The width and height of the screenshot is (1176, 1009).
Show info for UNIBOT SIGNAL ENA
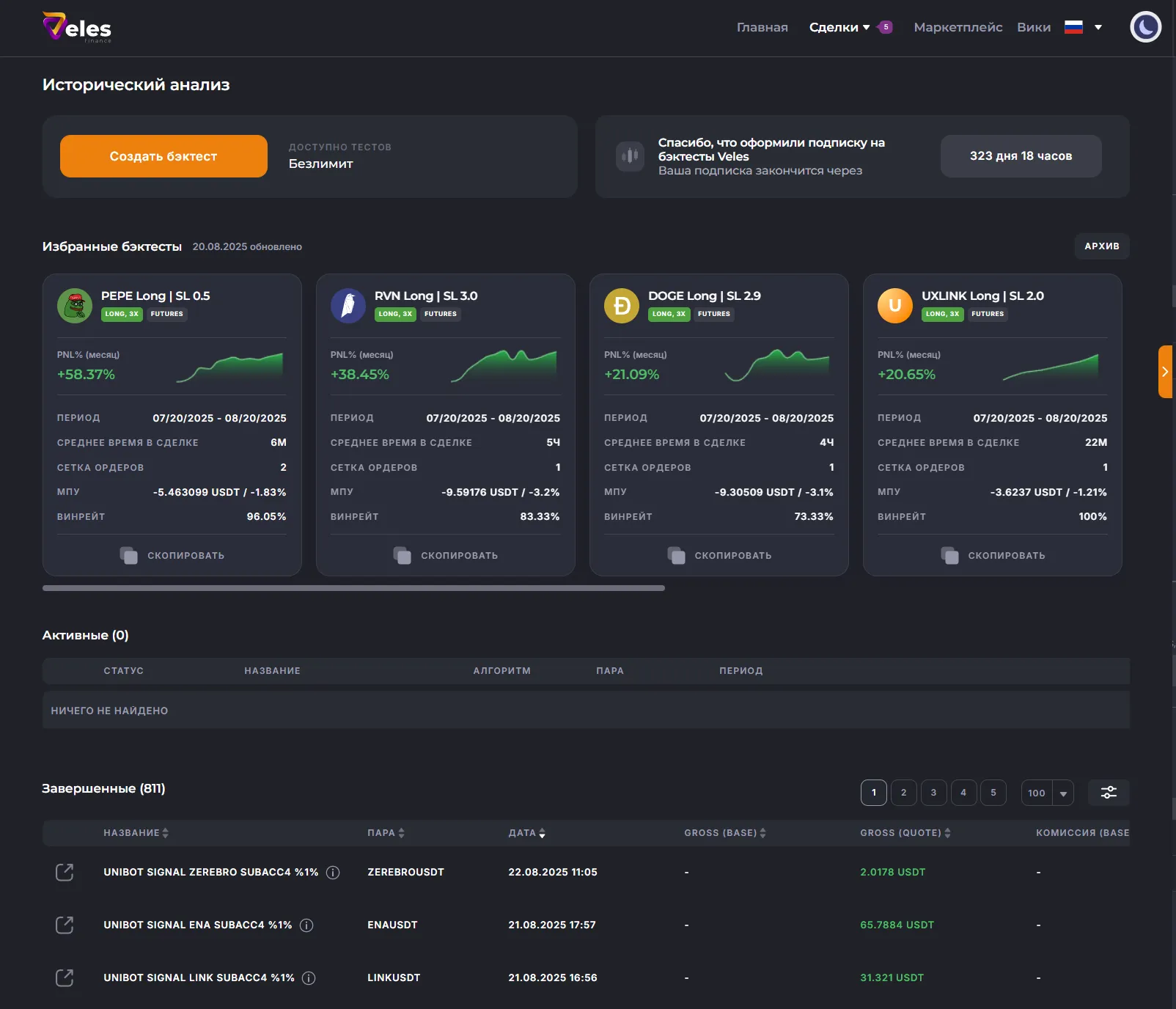307,925
